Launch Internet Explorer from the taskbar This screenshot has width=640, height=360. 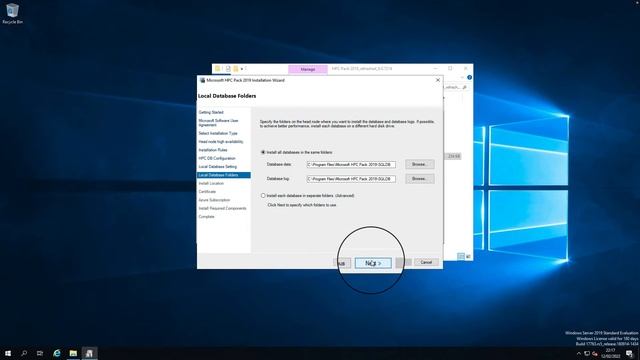click(57, 353)
